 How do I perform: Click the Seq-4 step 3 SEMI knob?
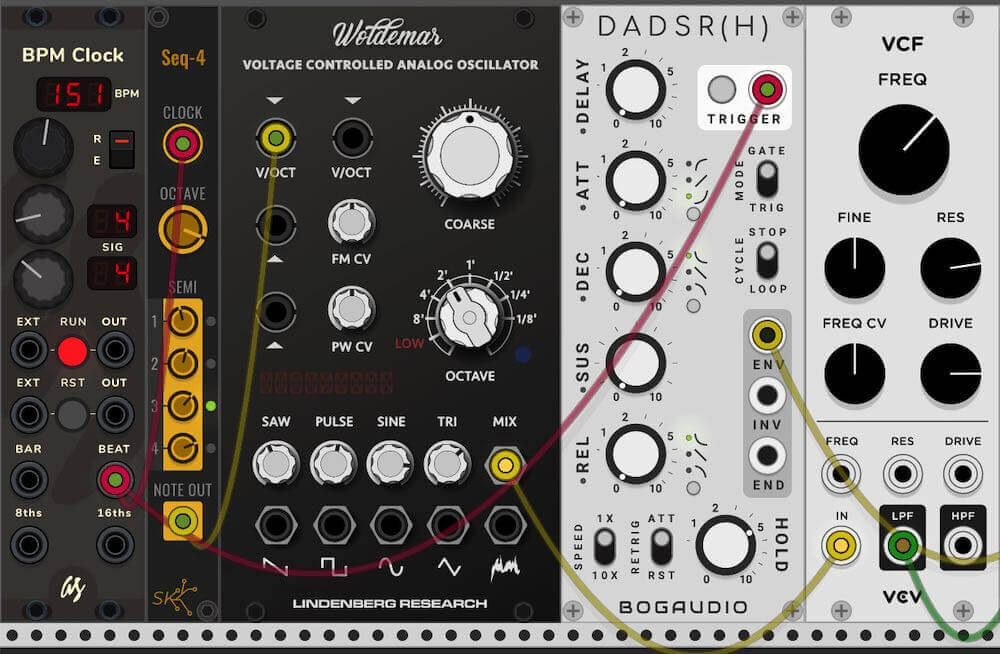[182, 406]
